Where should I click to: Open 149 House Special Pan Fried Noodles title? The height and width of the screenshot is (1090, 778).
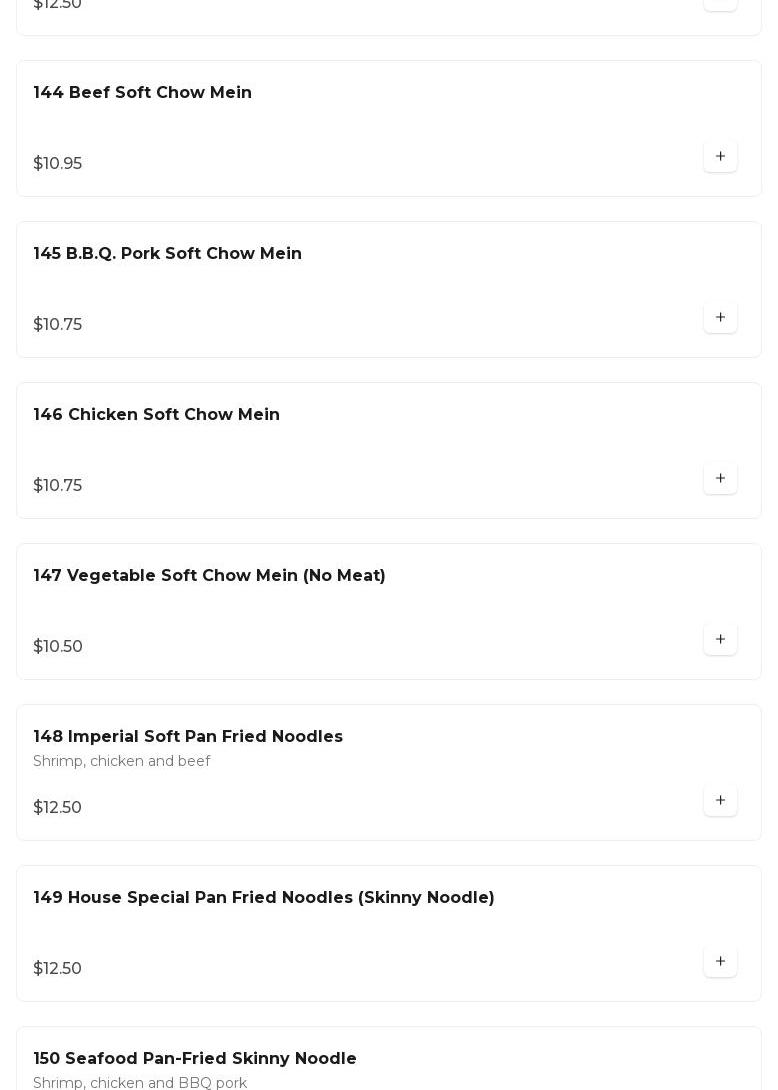(x=264, y=897)
